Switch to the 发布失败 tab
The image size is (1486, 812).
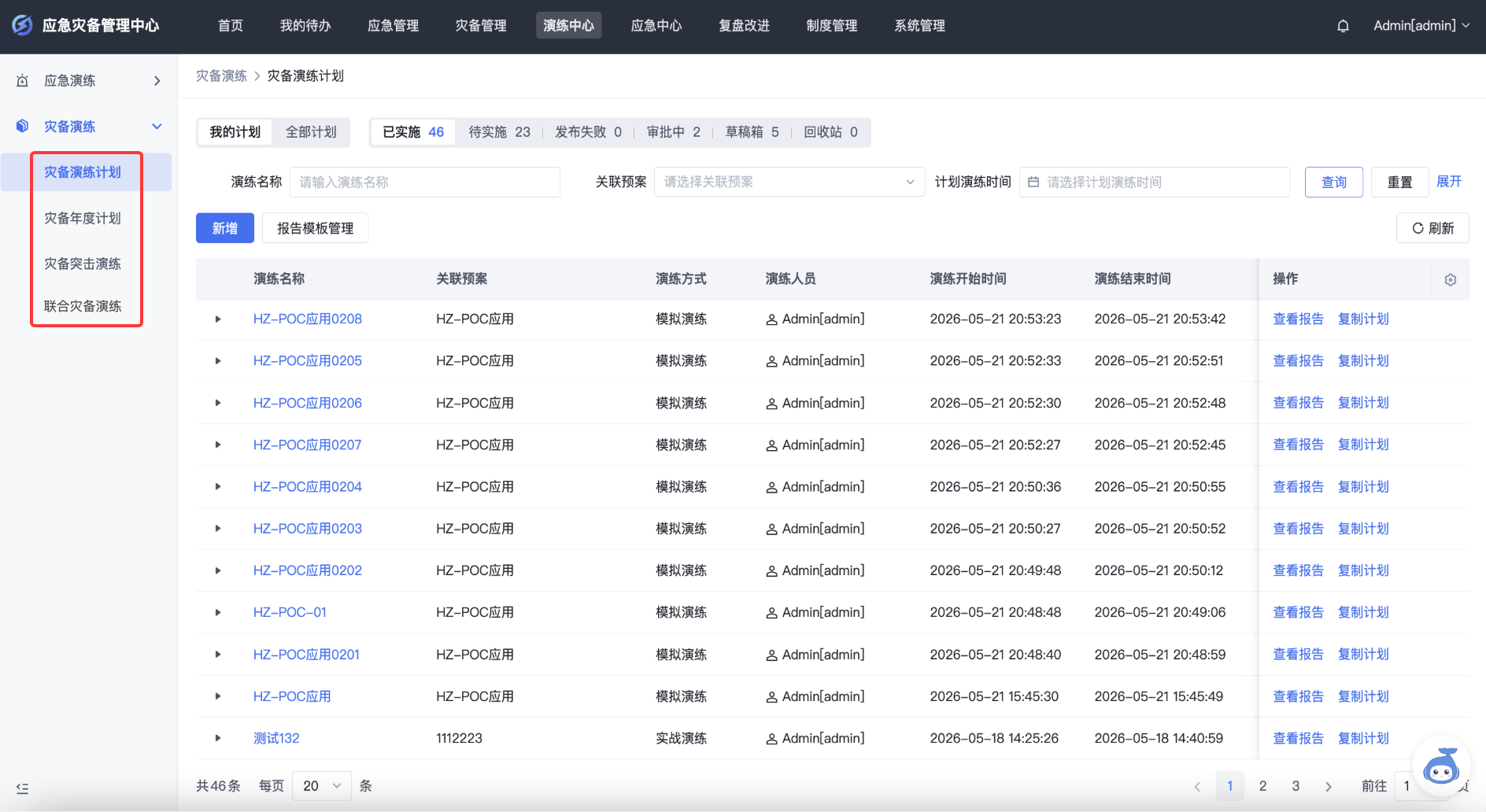(589, 132)
